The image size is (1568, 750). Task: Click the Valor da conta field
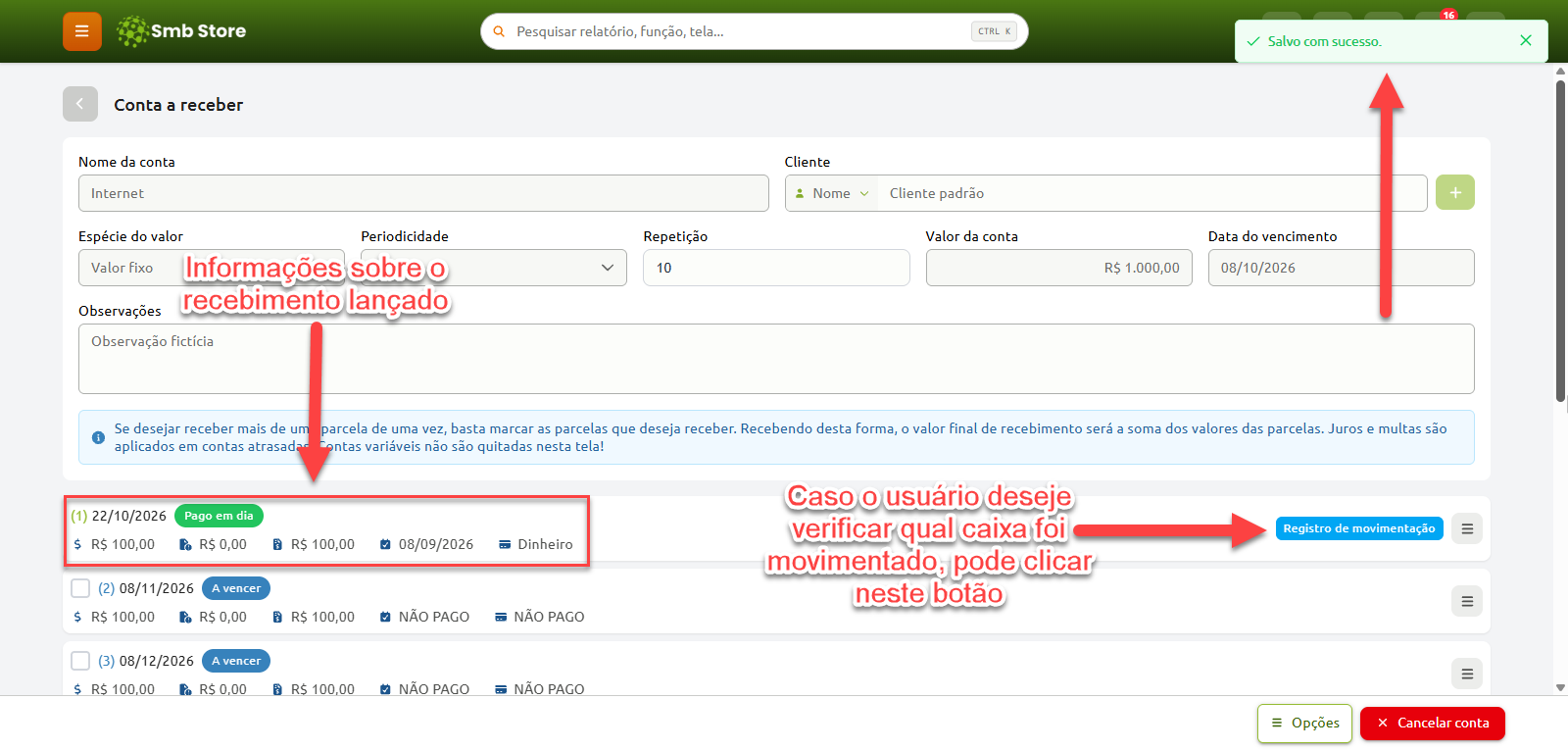[x=1058, y=268]
